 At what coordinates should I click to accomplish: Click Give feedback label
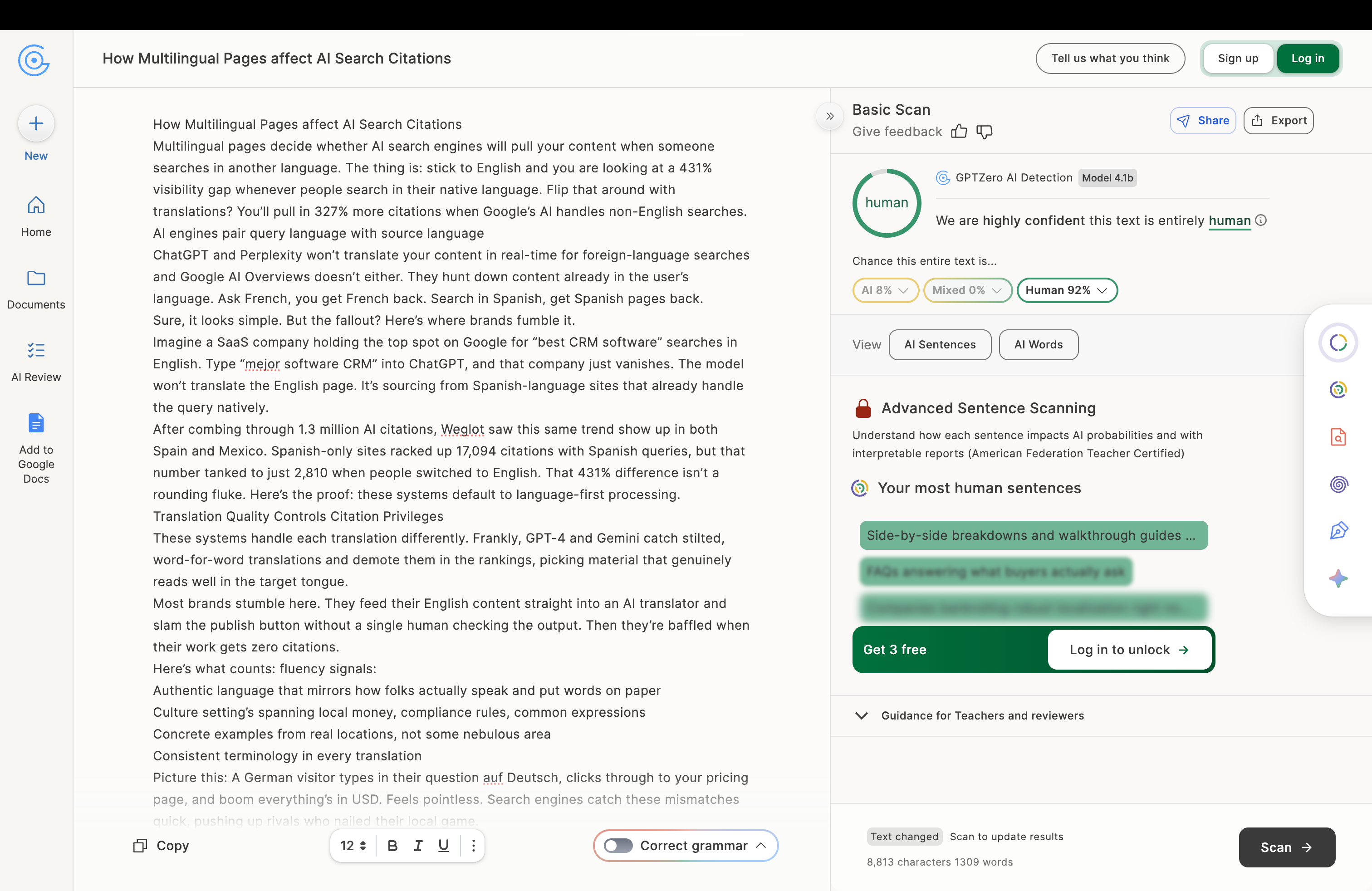click(x=897, y=132)
